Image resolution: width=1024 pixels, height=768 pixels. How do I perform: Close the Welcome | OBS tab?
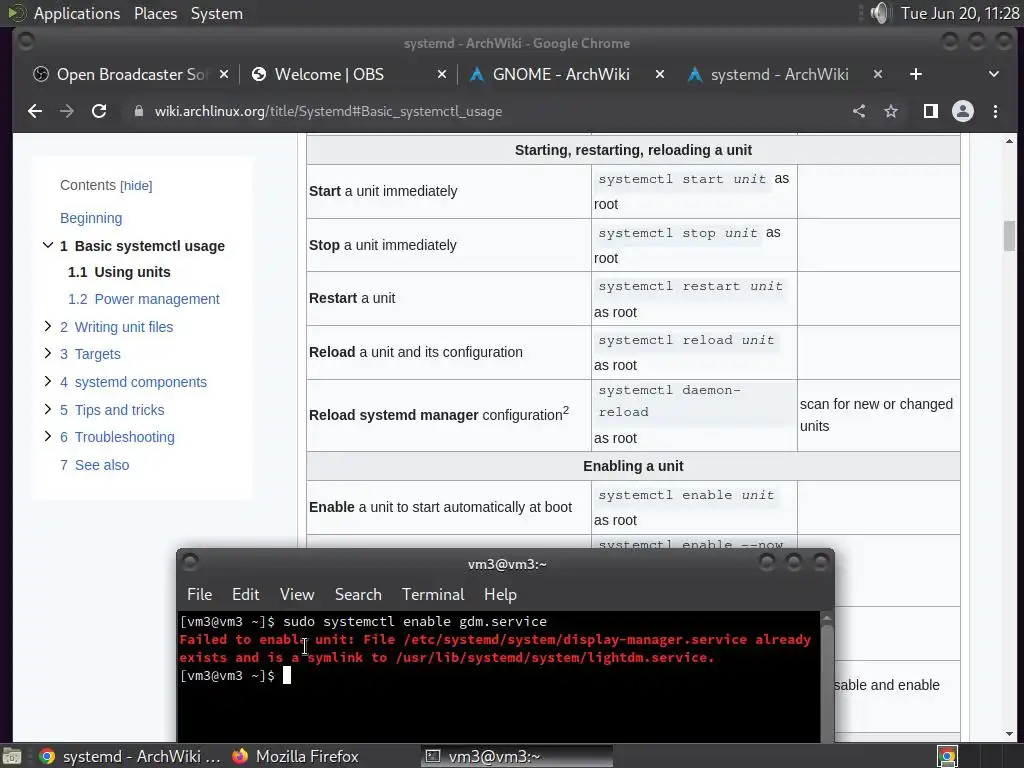pyautogui.click(x=442, y=74)
